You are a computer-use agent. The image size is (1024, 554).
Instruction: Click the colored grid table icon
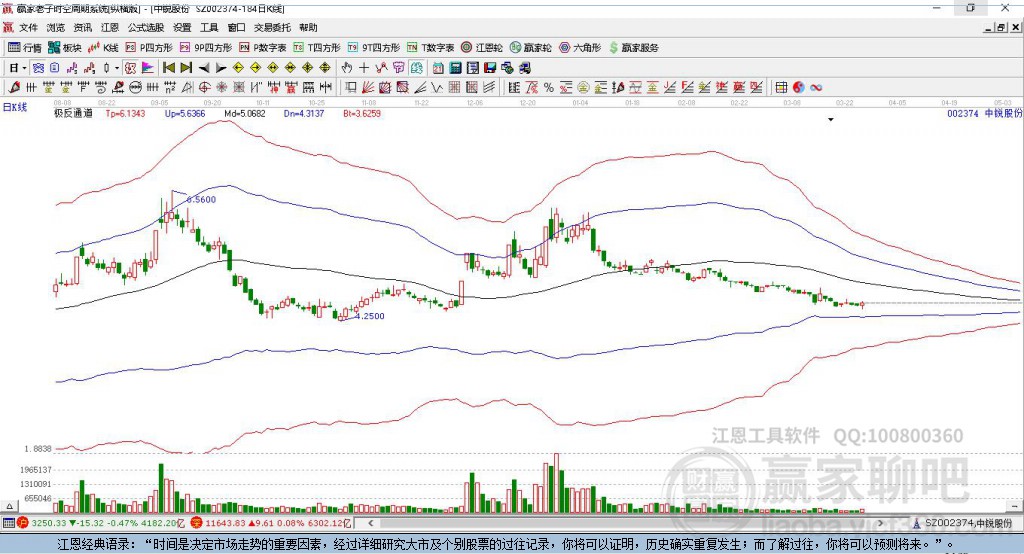click(x=781, y=87)
